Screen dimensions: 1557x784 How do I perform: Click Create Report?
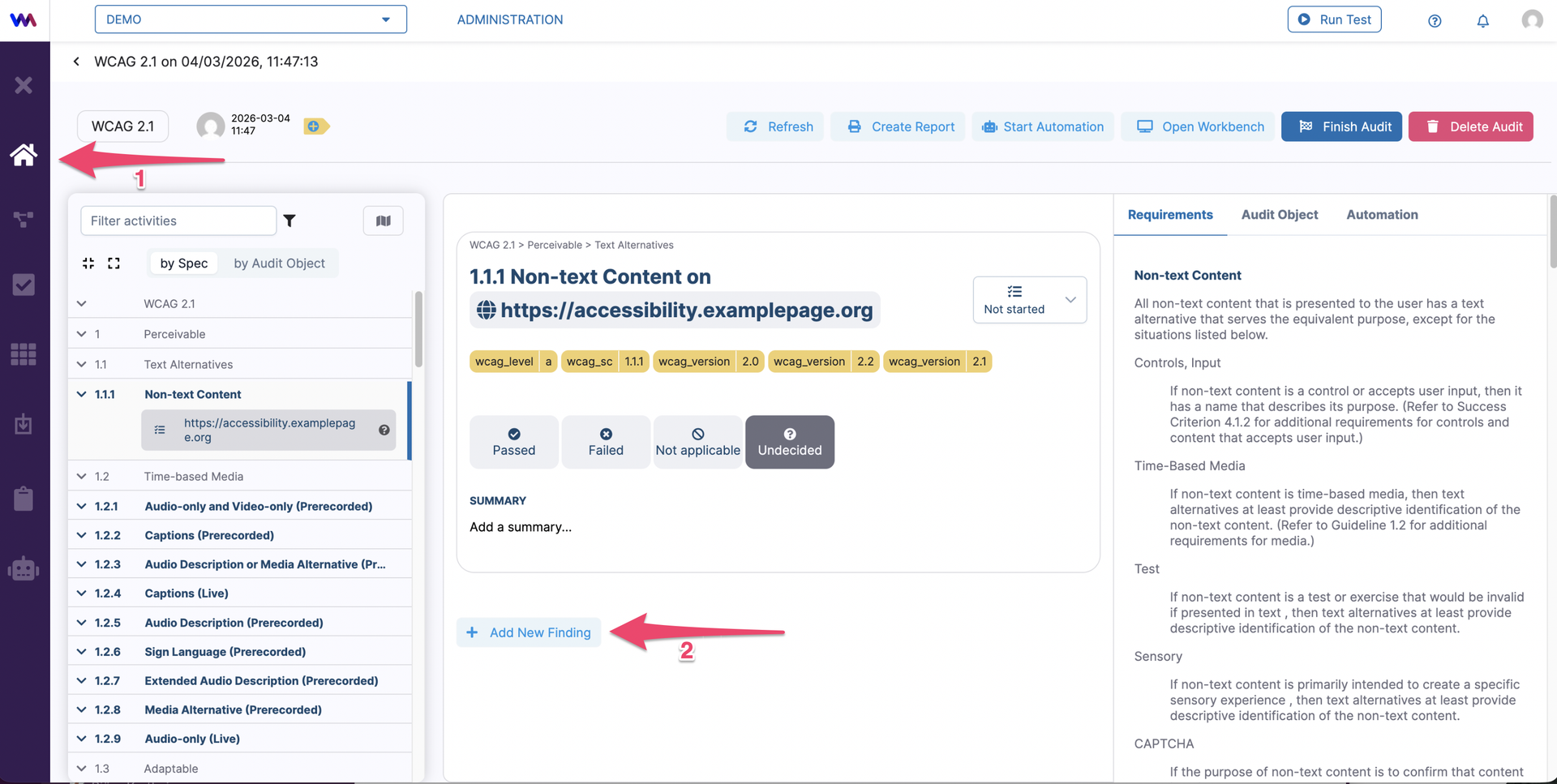coord(898,126)
